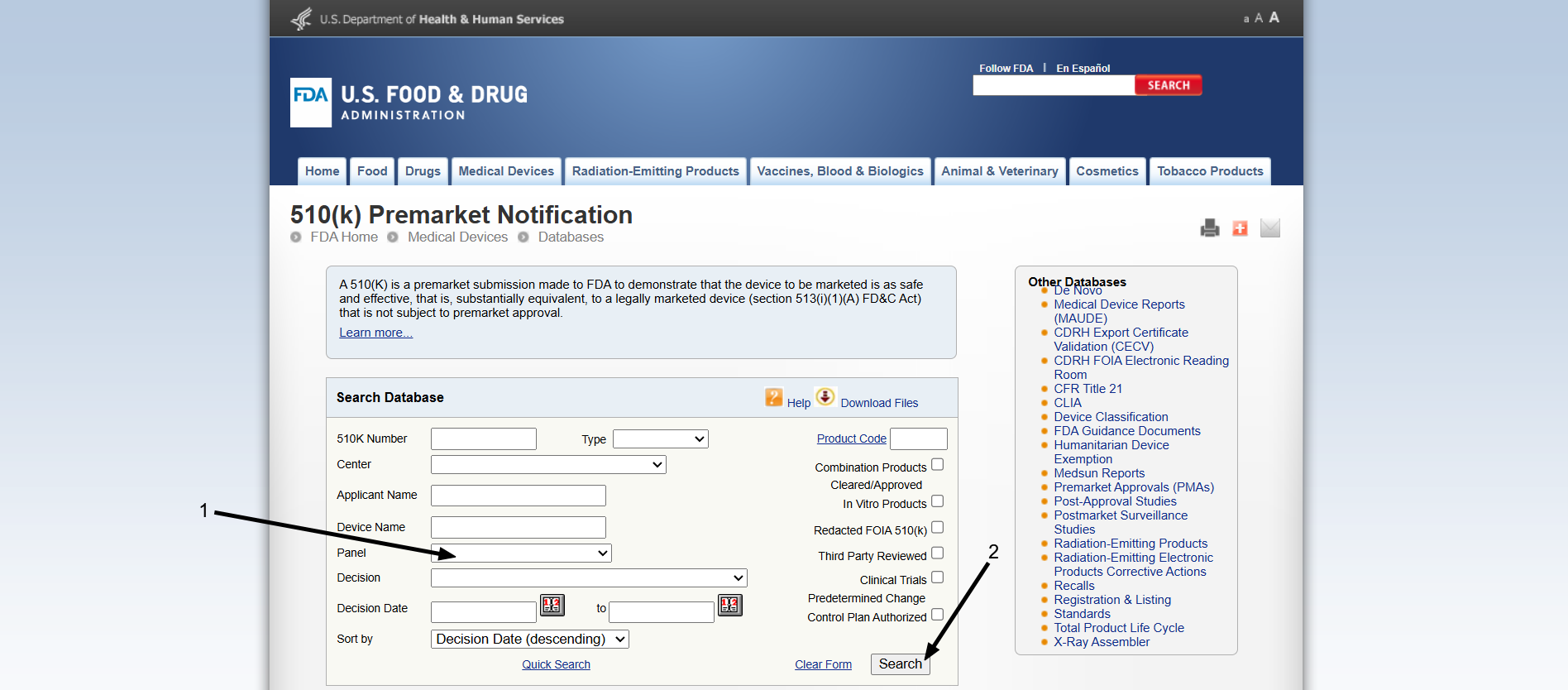The image size is (1568, 690).
Task: Focus the Product Code input
Action: [919, 438]
